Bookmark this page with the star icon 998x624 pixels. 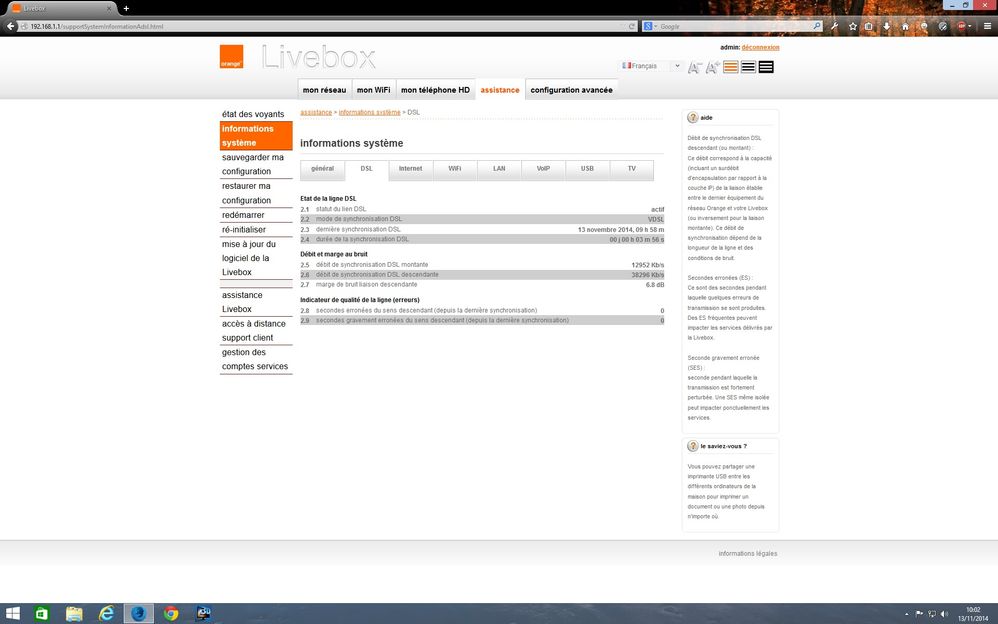[853, 26]
